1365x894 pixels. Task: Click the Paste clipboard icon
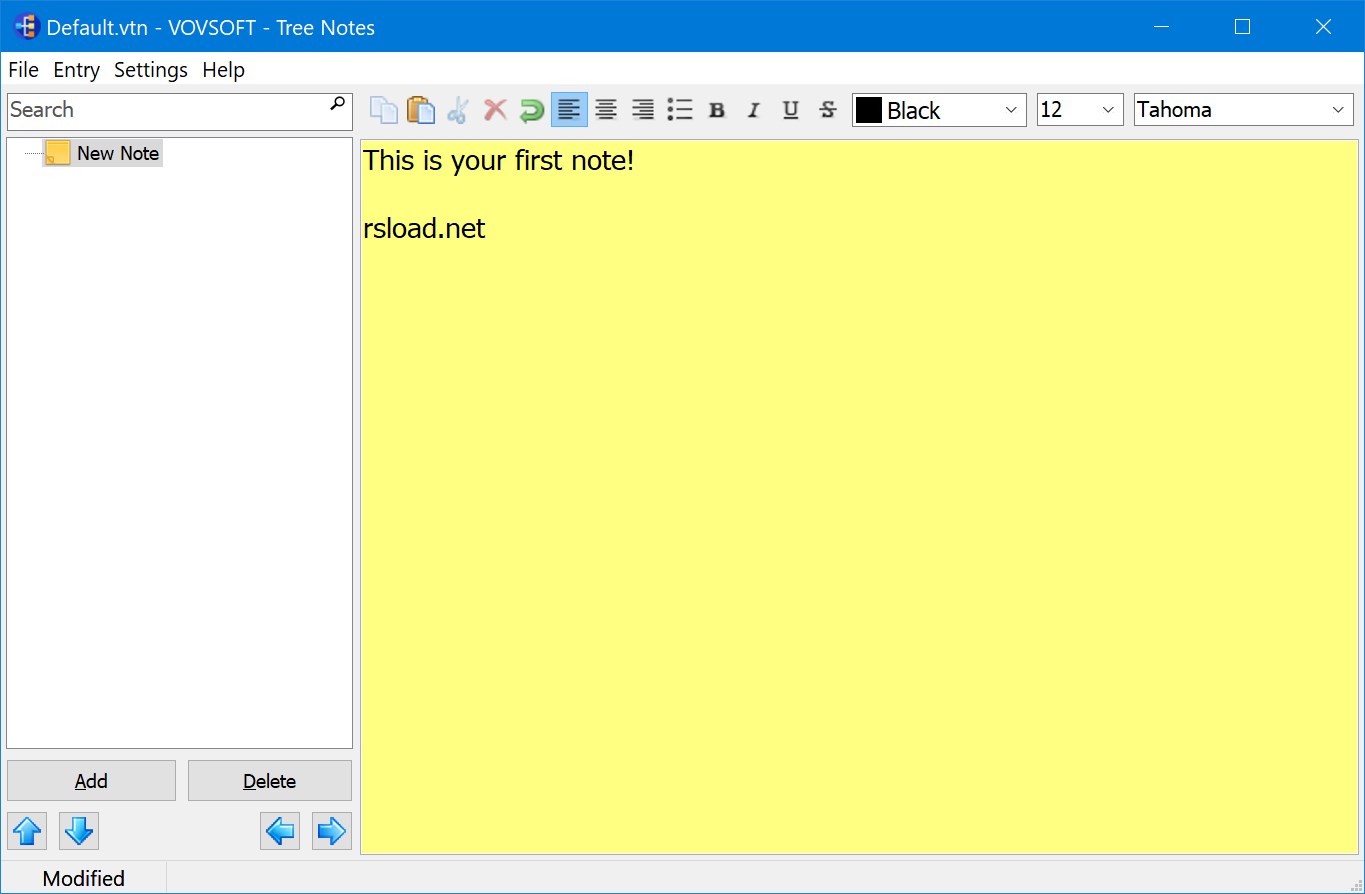[x=421, y=110]
